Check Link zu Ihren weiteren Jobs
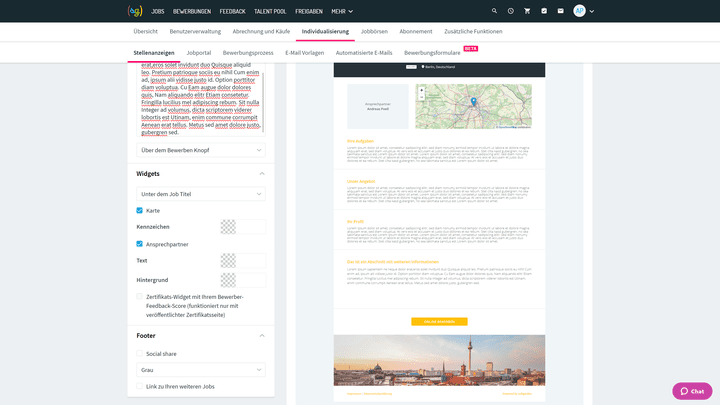Screen dimensions: 720x405 (140, 386)
